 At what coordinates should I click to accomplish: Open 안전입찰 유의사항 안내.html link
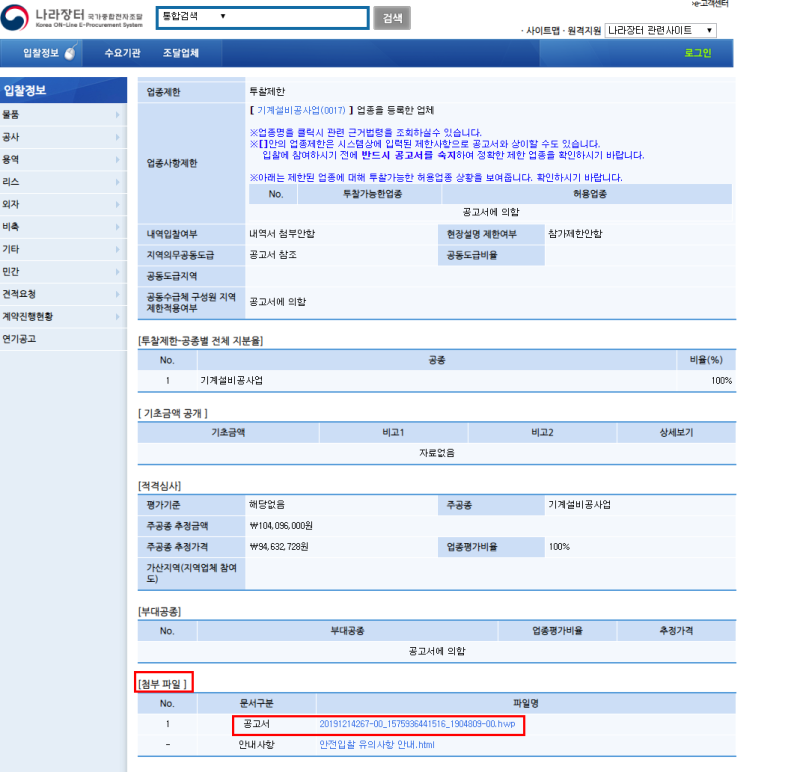(x=377, y=745)
